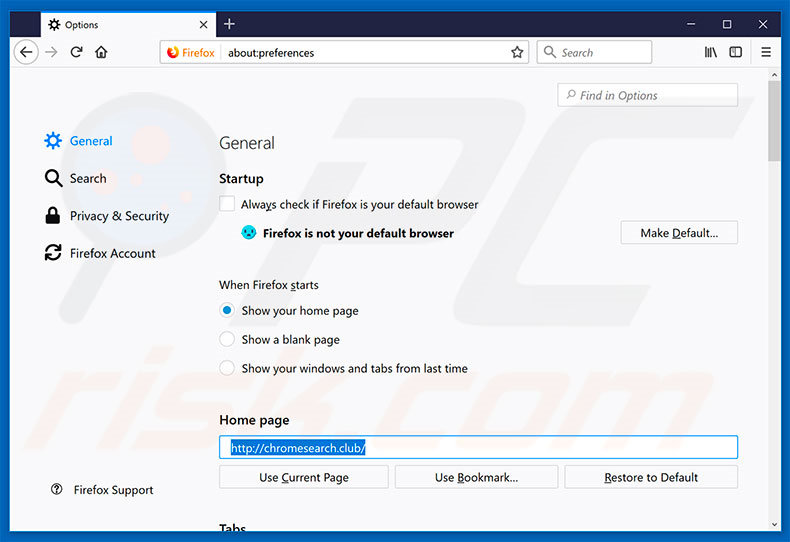This screenshot has width=790, height=542.
Task: Click the Search magnifier icon in sidebar
Action: click(53, 178)
